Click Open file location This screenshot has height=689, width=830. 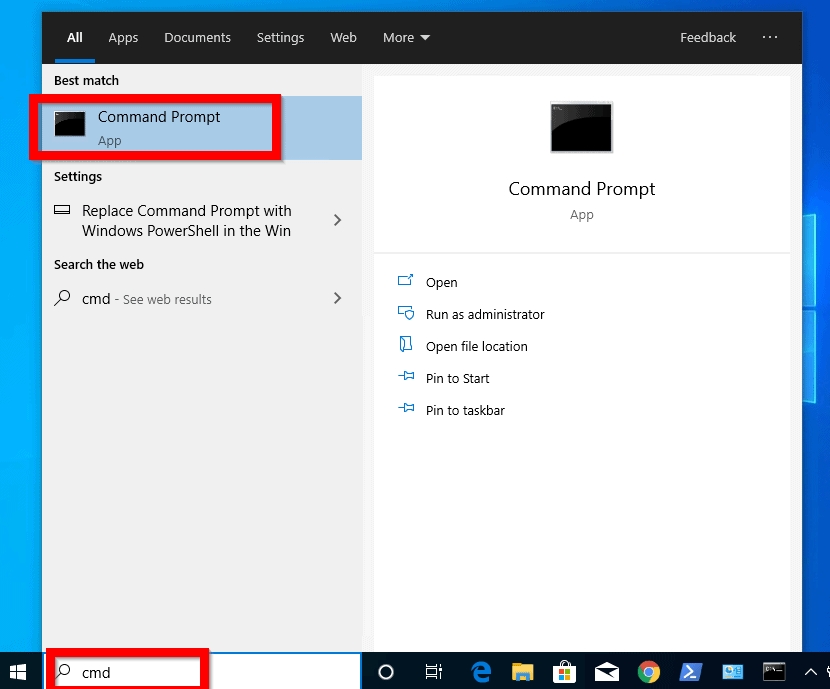(476, 346)
